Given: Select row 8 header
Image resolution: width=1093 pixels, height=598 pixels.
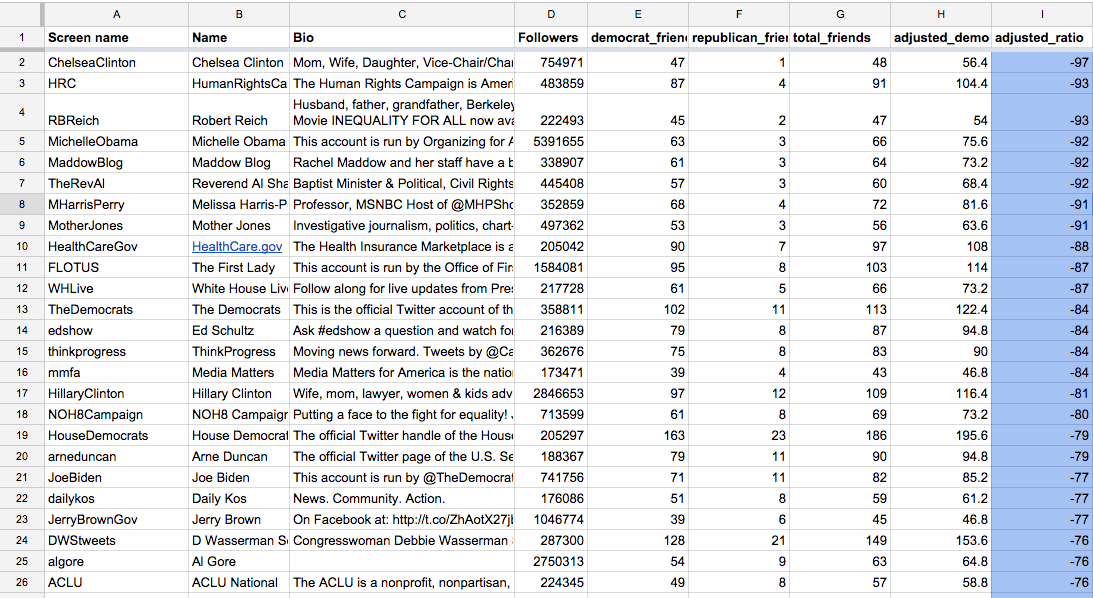Looking at the screenshot, I should (x=22, y=205).
